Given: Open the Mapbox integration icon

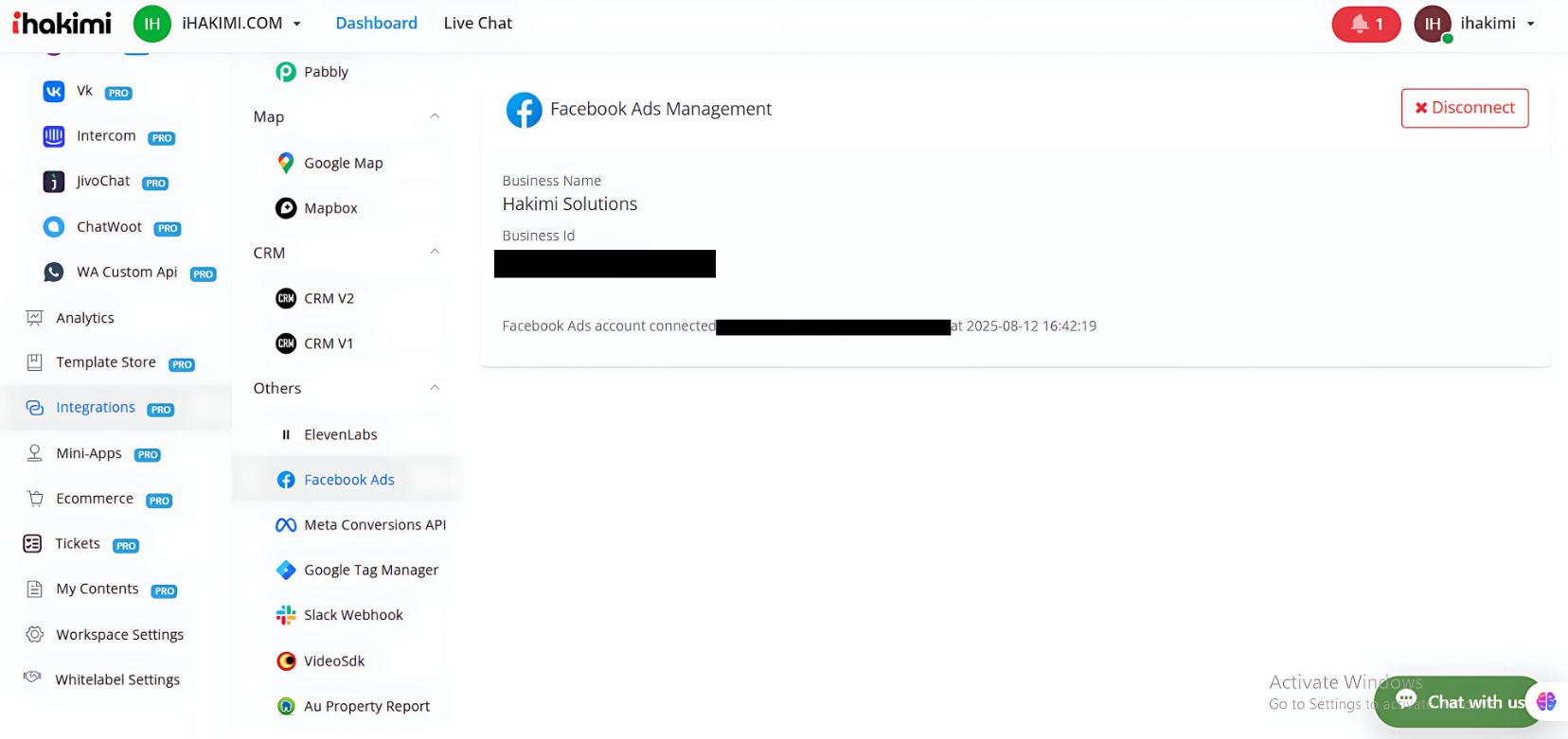Looking at the screenshot, I should [285, 208].
